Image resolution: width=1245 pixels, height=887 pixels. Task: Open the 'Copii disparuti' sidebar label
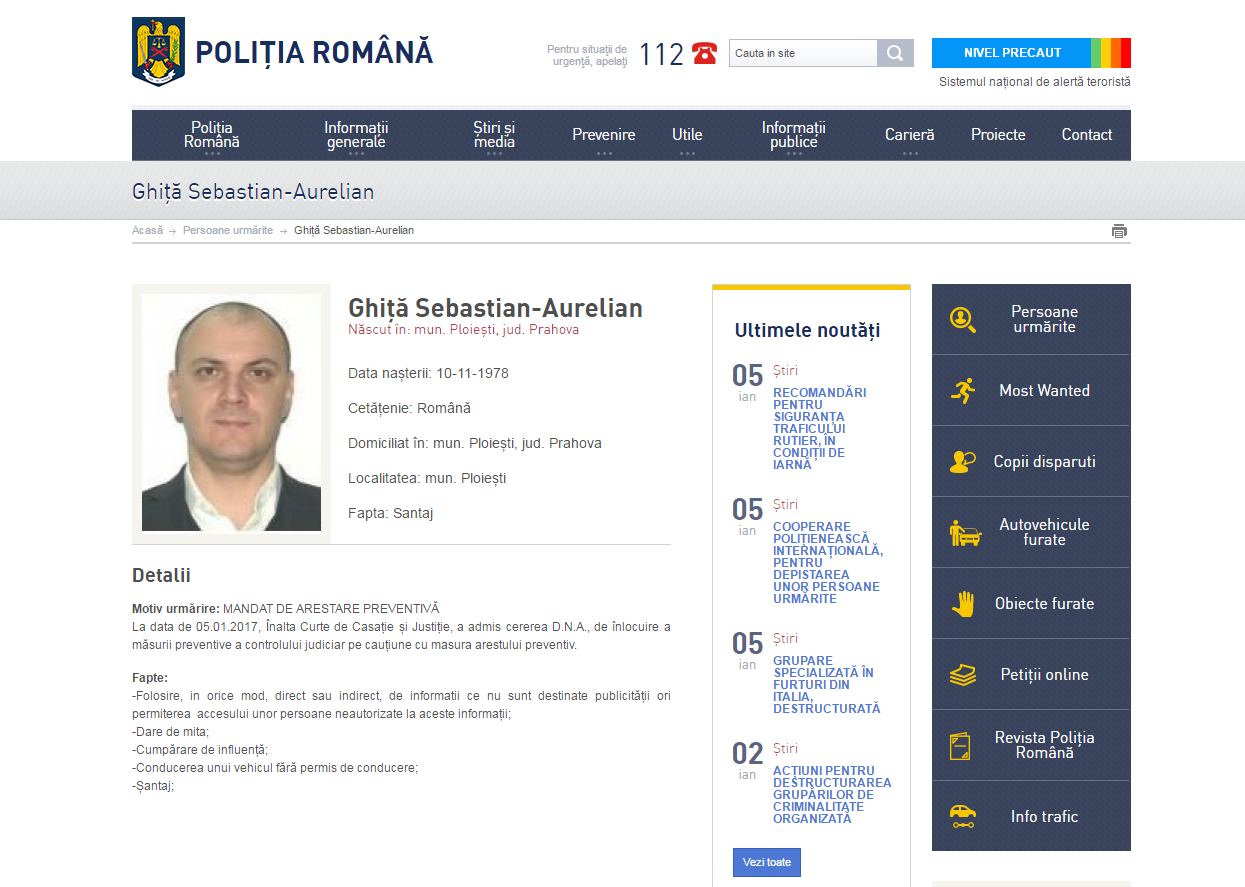pos(1044,462)
